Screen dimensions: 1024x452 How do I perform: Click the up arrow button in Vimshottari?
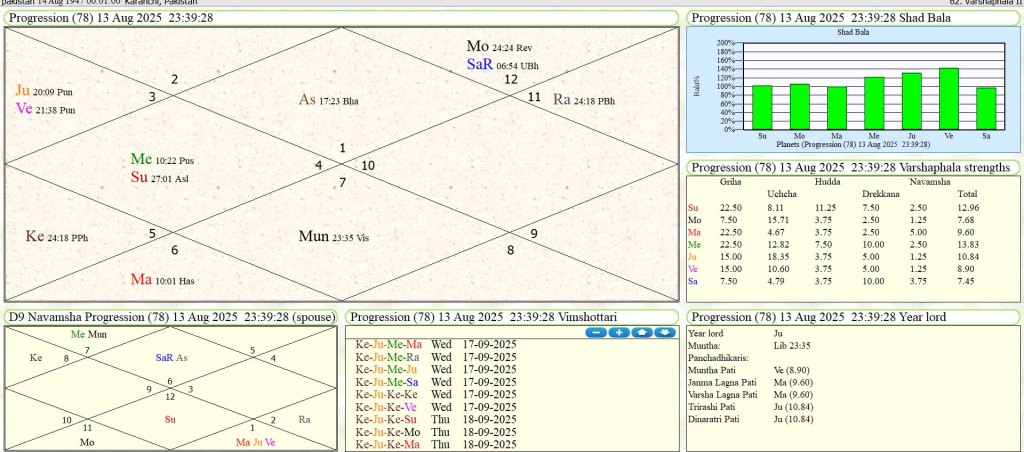pyautogui.click(x=642, y=332)
